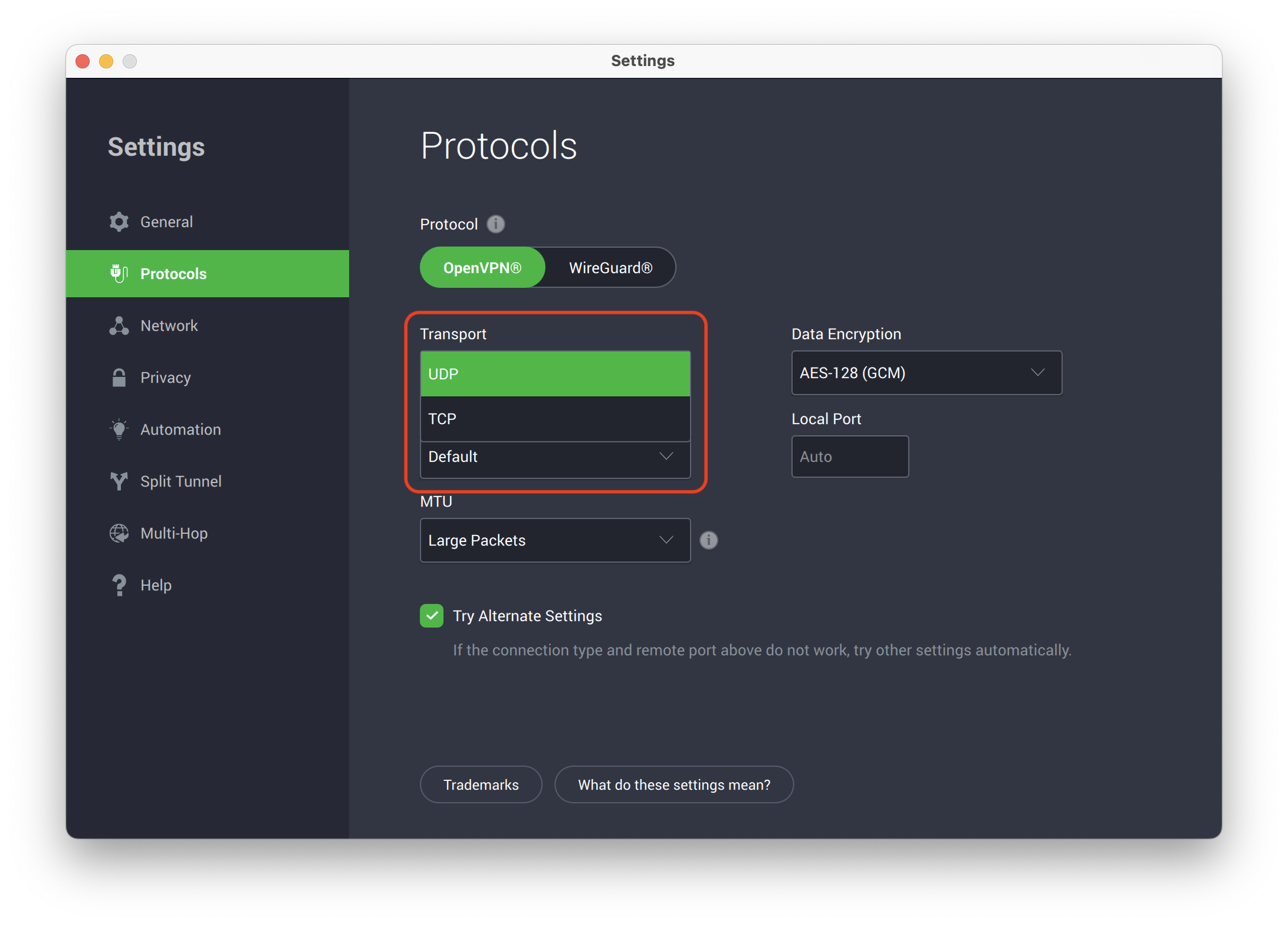Click the Automation lightbulb icon
The width and height of the screenshot is (1288, 926).
pos(119,429)
